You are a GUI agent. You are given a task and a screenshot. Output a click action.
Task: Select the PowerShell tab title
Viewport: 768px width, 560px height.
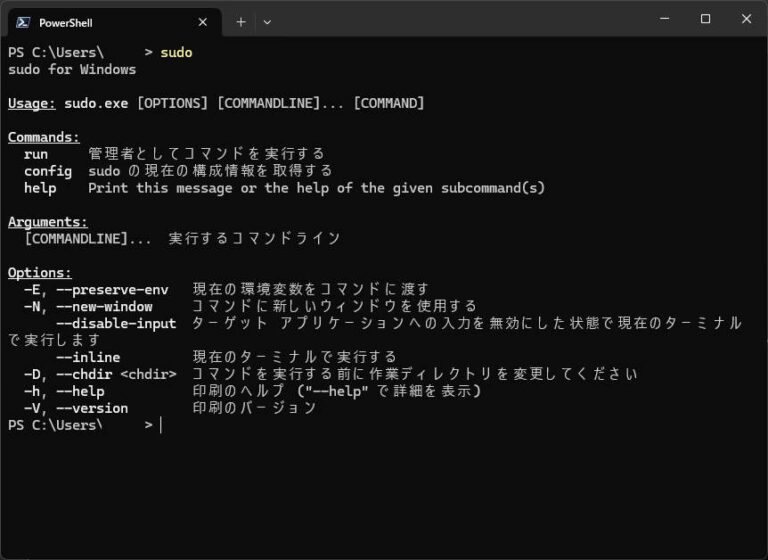click(x=67, y=21)
